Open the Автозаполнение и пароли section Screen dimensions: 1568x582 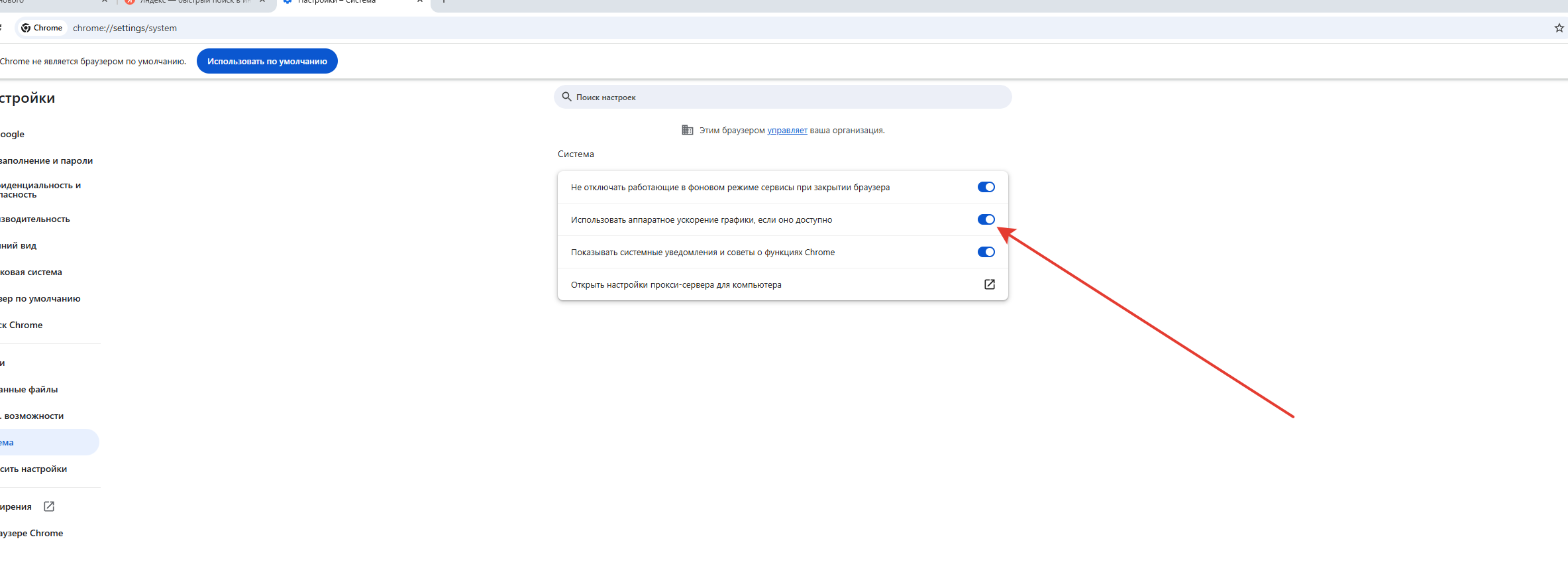[x=46, y=160]
